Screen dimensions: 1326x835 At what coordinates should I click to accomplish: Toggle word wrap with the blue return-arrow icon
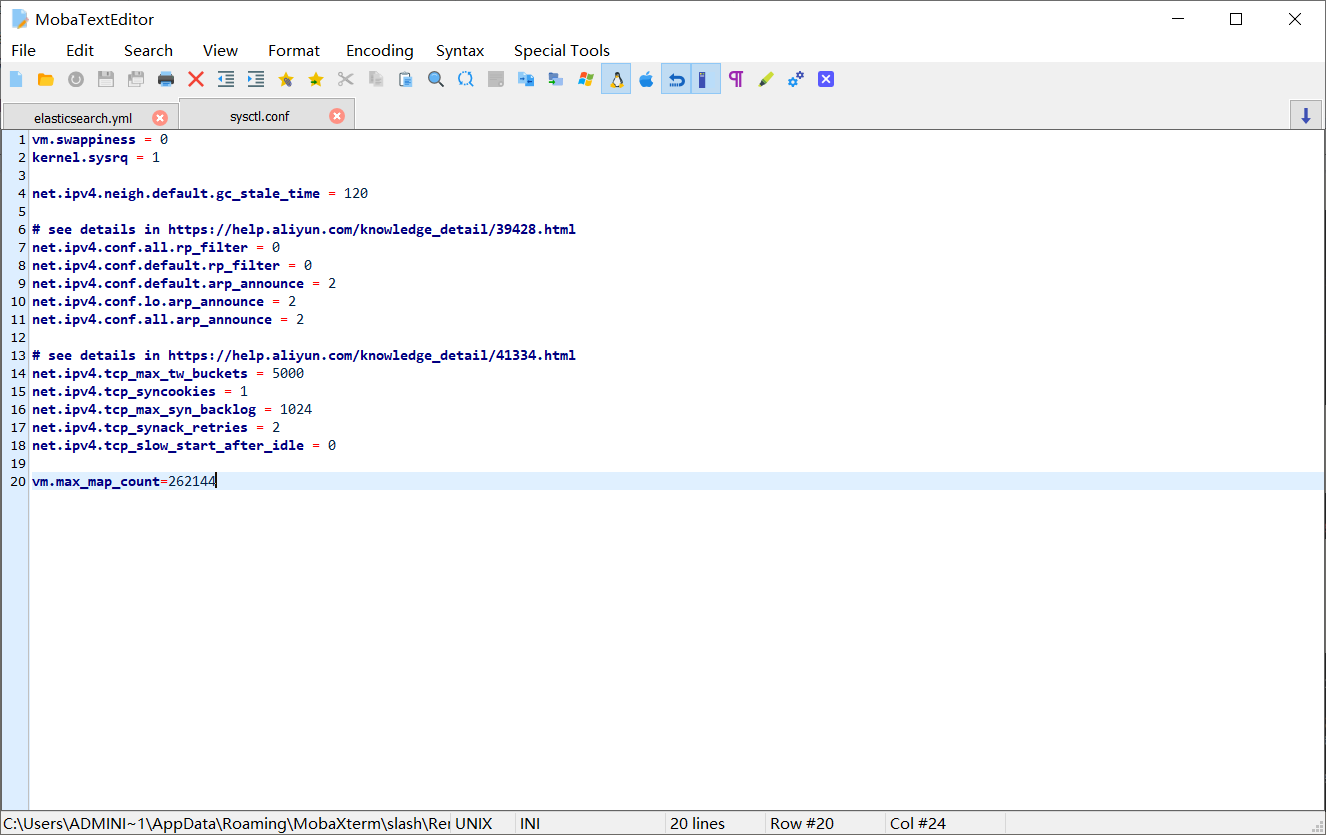676,79
